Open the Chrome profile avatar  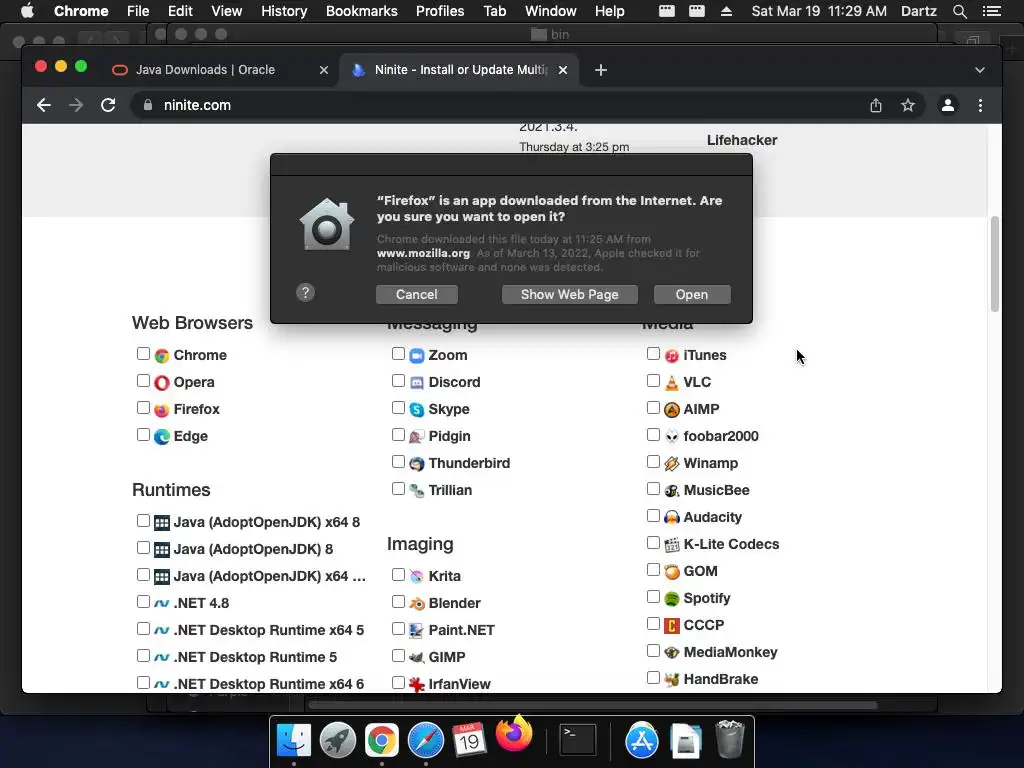[x=948, y=105]
